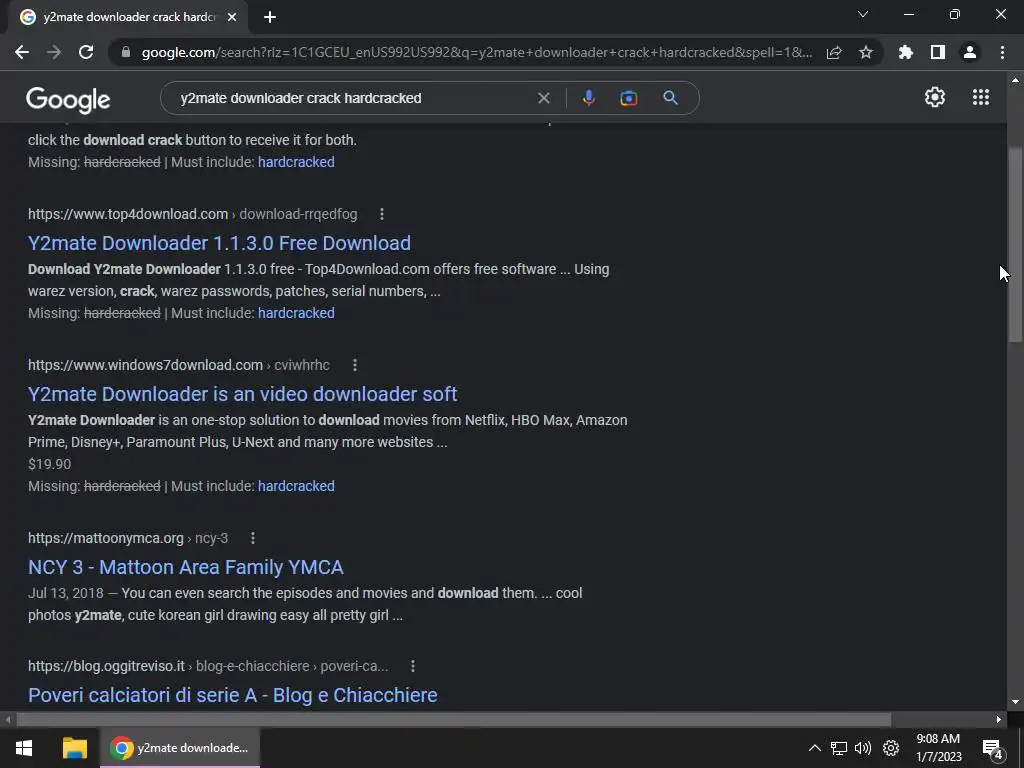
Task: Close the y2mate search tab
Action: coord(232,17)
